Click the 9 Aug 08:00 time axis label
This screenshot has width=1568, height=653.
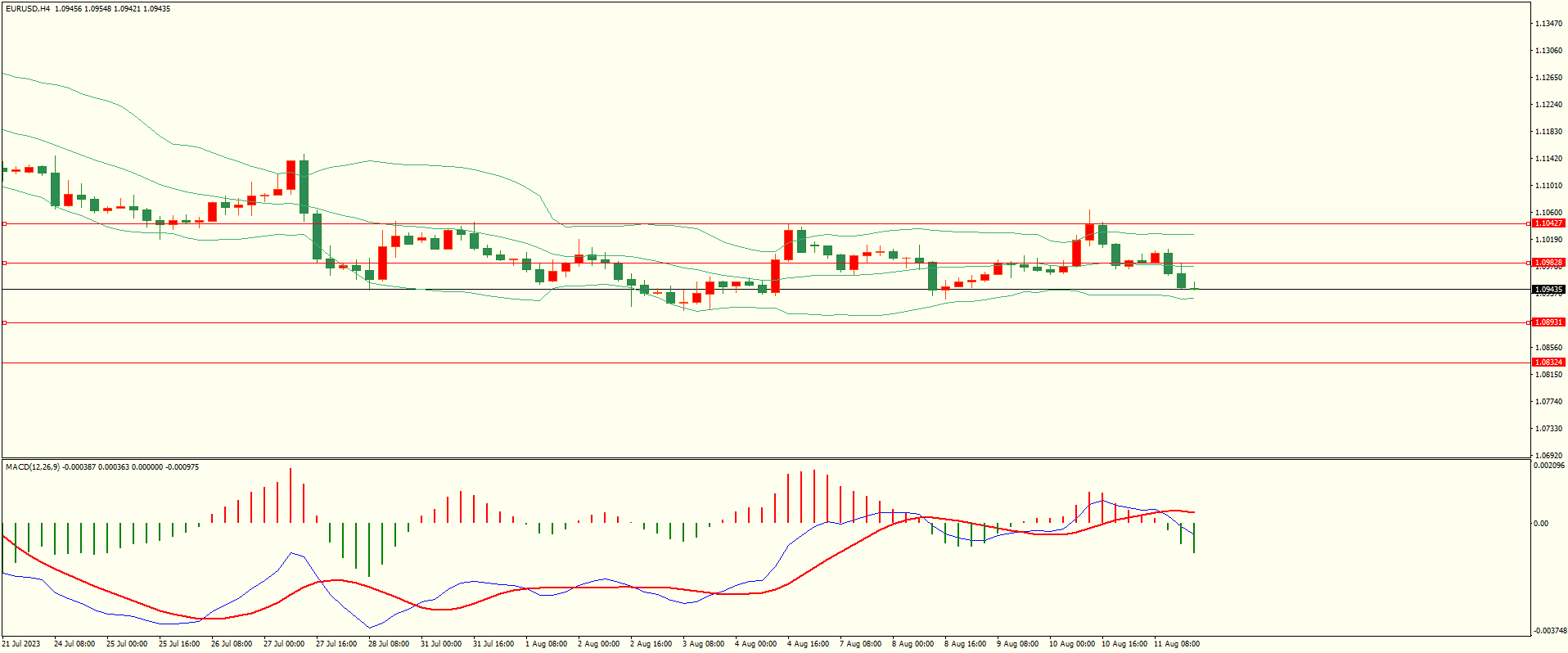coord(1017,644)
